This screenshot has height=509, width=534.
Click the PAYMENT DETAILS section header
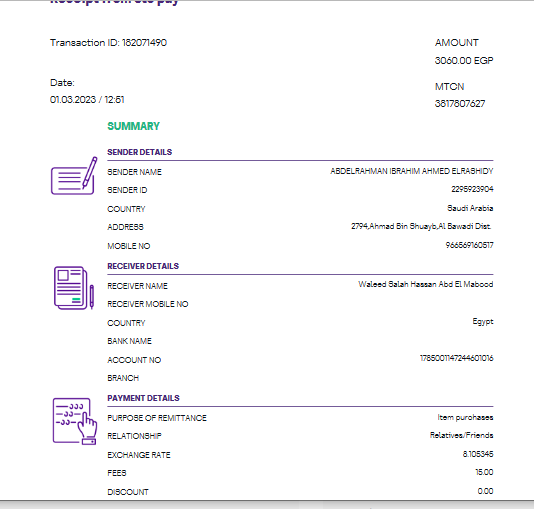point(143,398)
